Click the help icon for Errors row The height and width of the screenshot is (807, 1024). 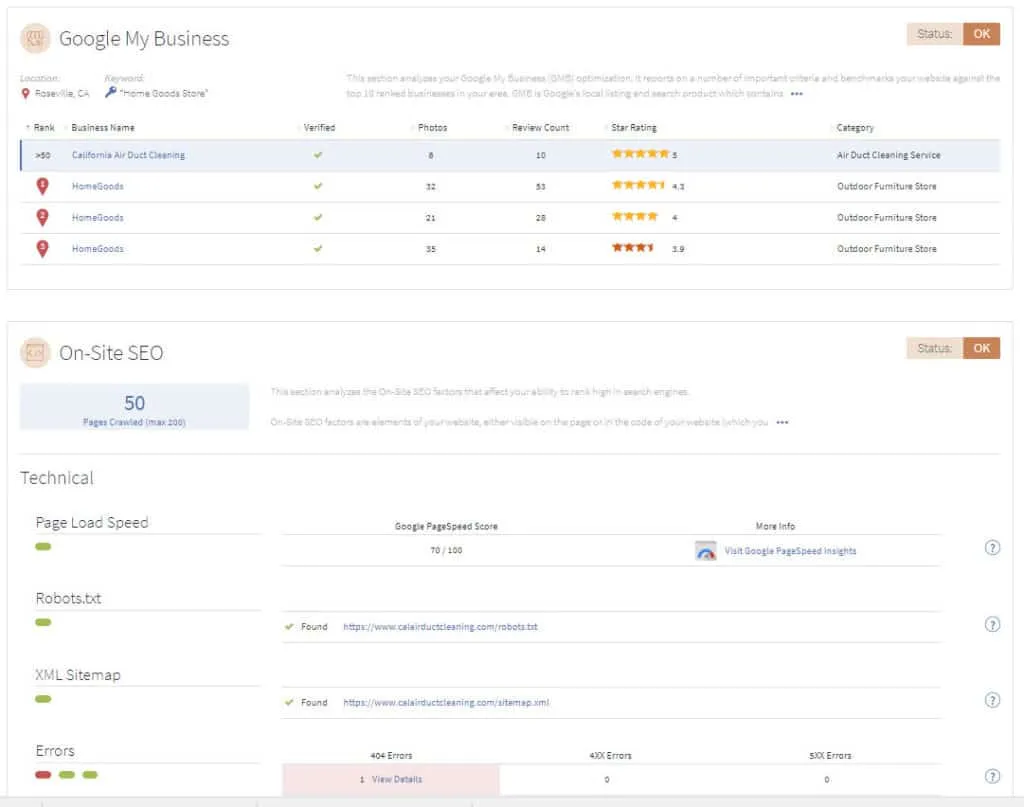pos(992,776)
